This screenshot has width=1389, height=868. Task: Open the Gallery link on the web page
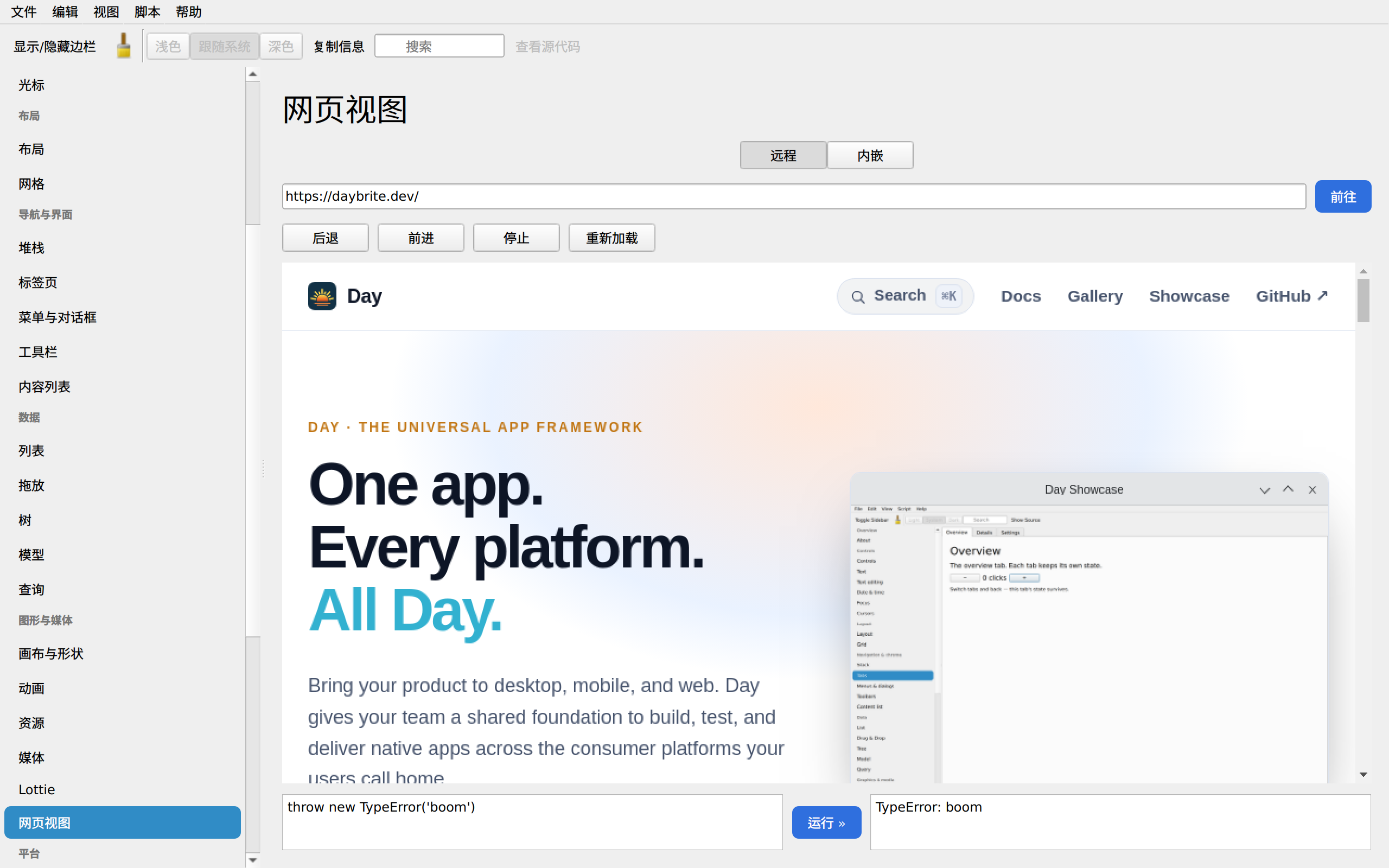[1095, 296]
